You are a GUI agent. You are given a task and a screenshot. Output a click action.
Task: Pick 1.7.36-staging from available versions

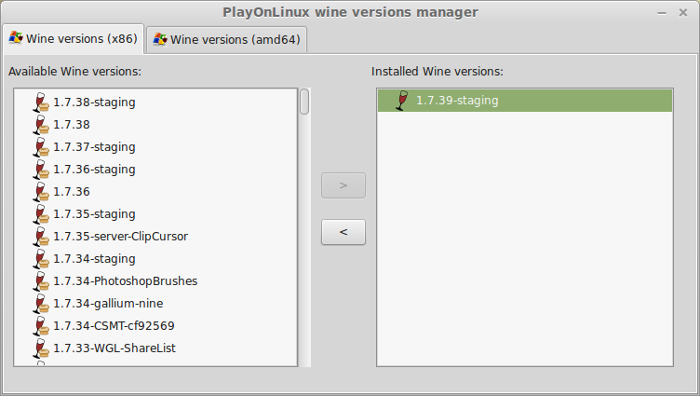[155, 169]
